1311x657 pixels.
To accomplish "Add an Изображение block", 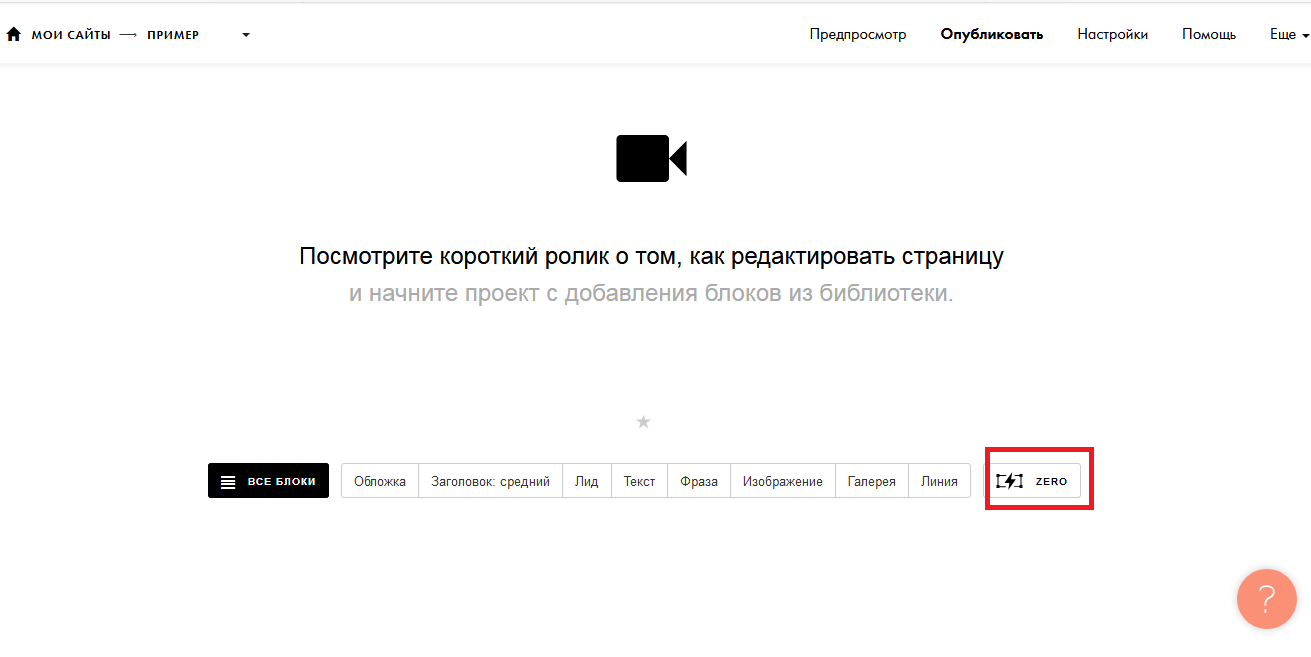I will point(783,481).
